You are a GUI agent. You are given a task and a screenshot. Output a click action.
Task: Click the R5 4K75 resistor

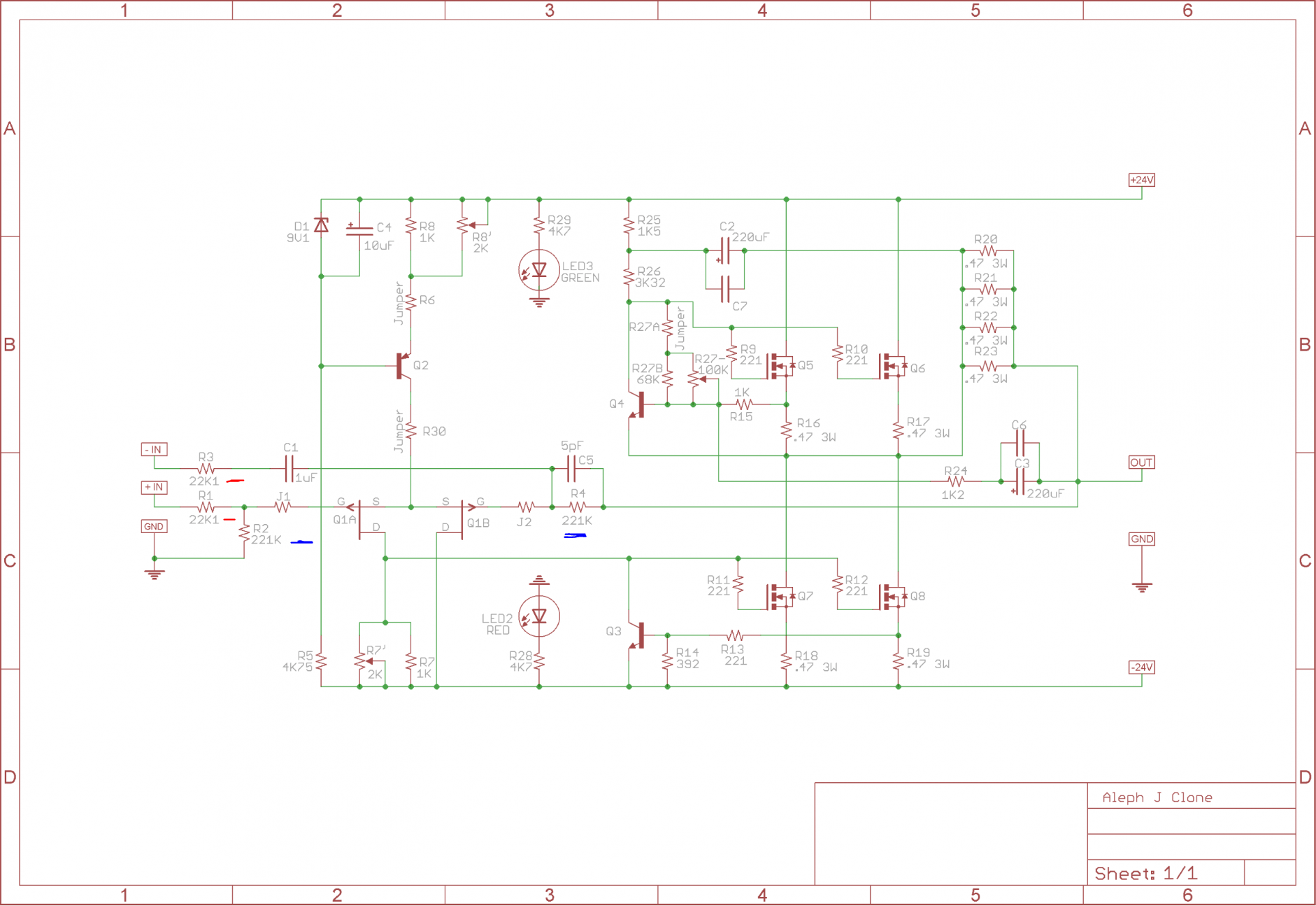coord(321,660)
